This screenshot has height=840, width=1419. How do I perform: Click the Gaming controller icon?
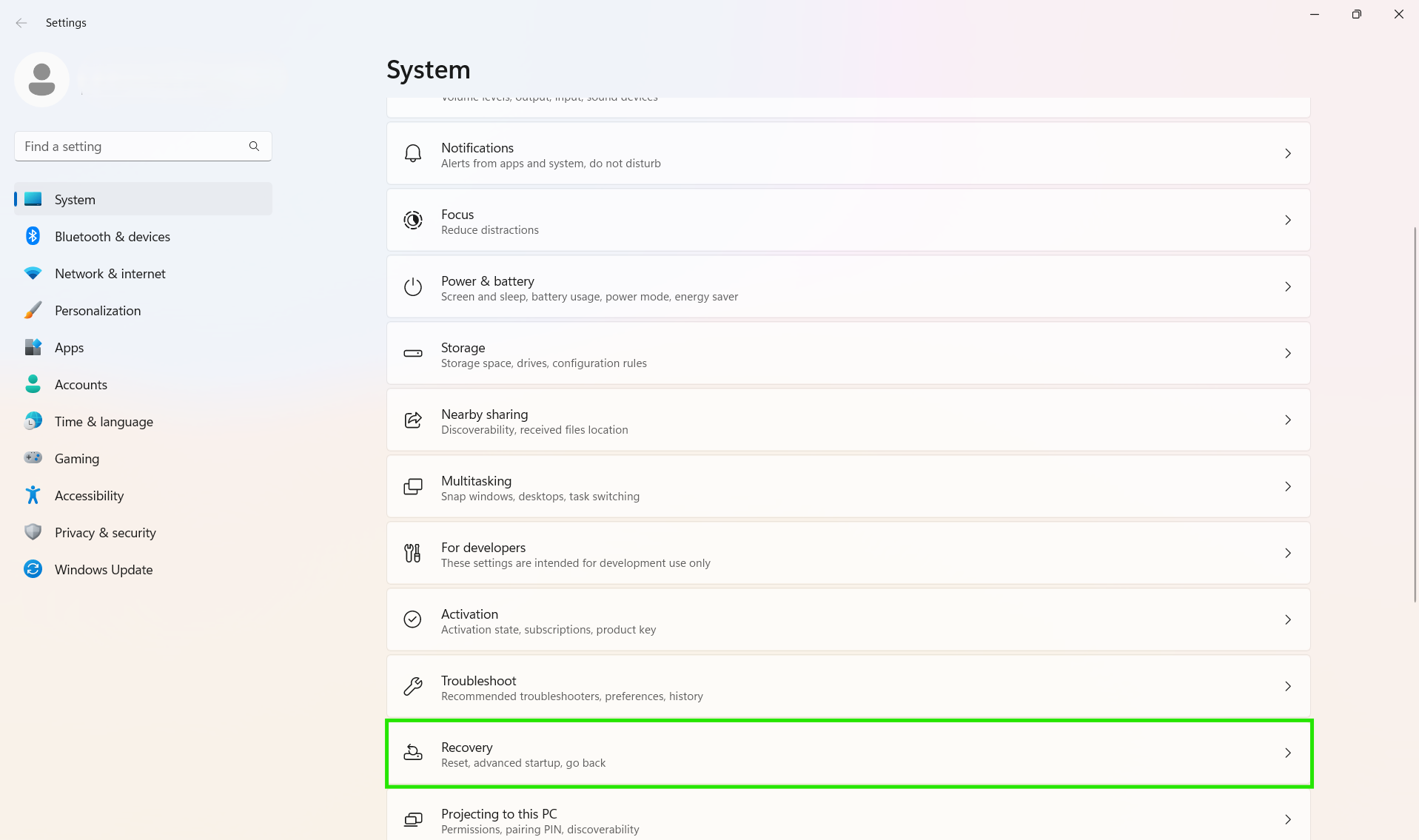coord(33,458)
